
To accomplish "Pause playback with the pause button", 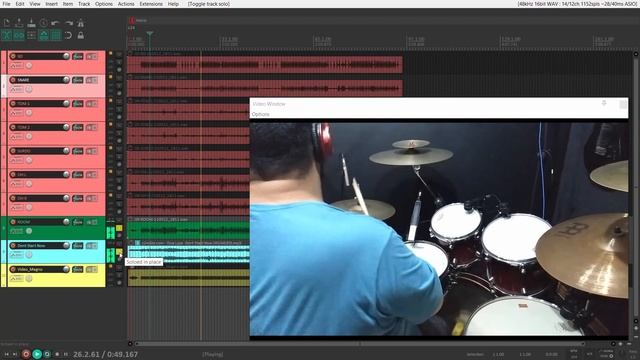I will (x=66, y=354).
